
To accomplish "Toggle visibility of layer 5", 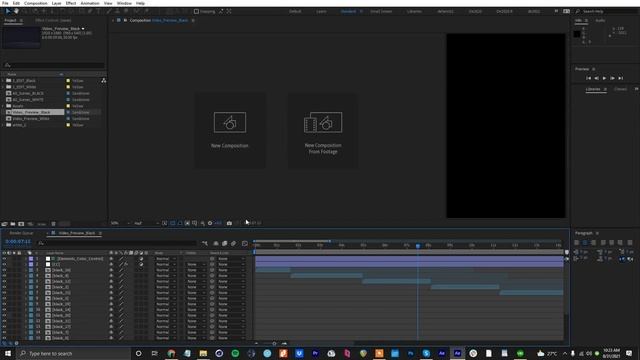I will pos(4,282).
